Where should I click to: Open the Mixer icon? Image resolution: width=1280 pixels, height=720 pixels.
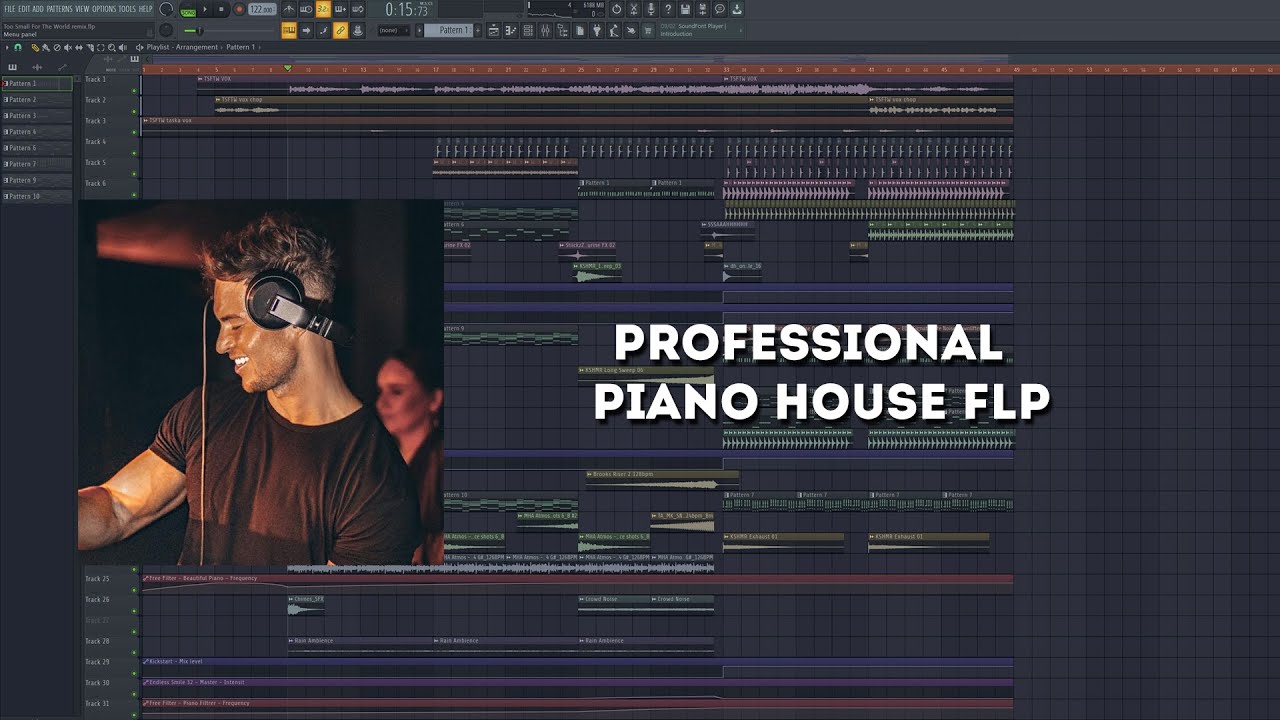click(545, 30)
